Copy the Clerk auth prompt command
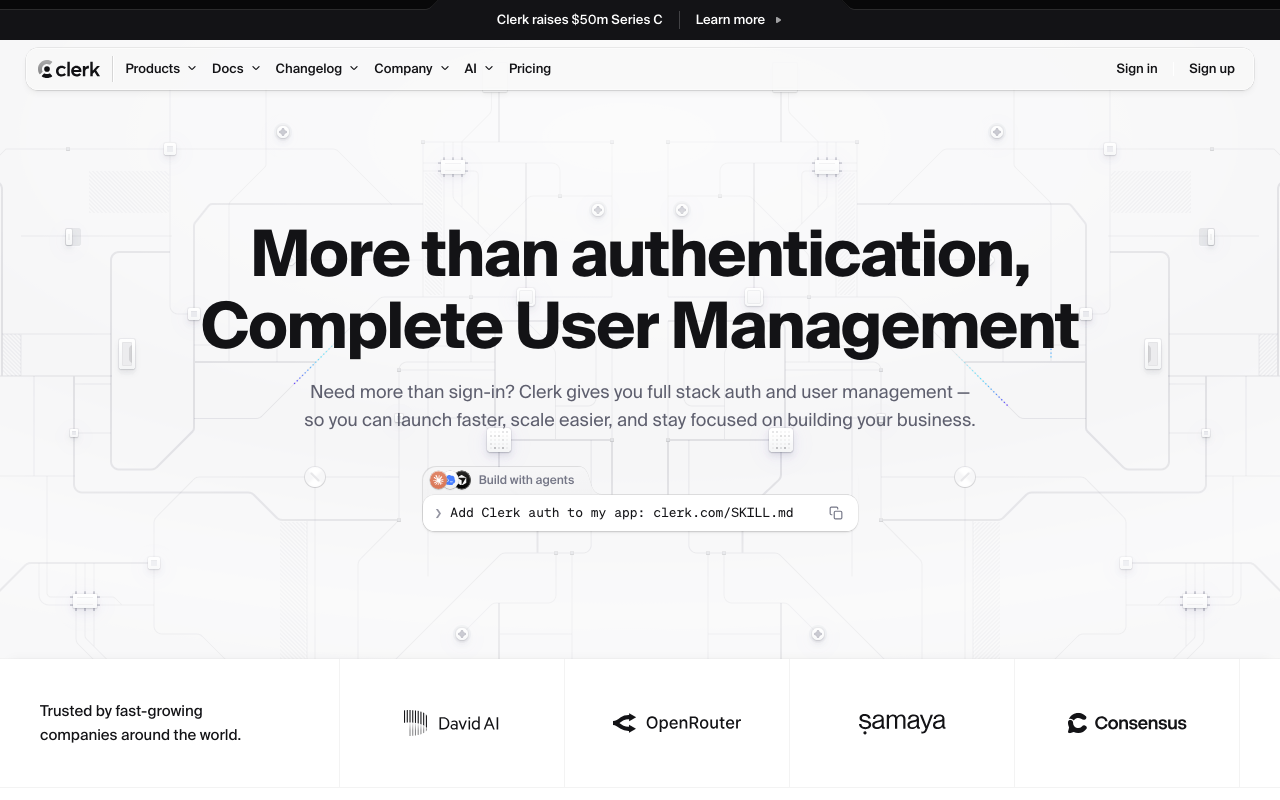The image size is (1280, 800). [x=836, y=513]
